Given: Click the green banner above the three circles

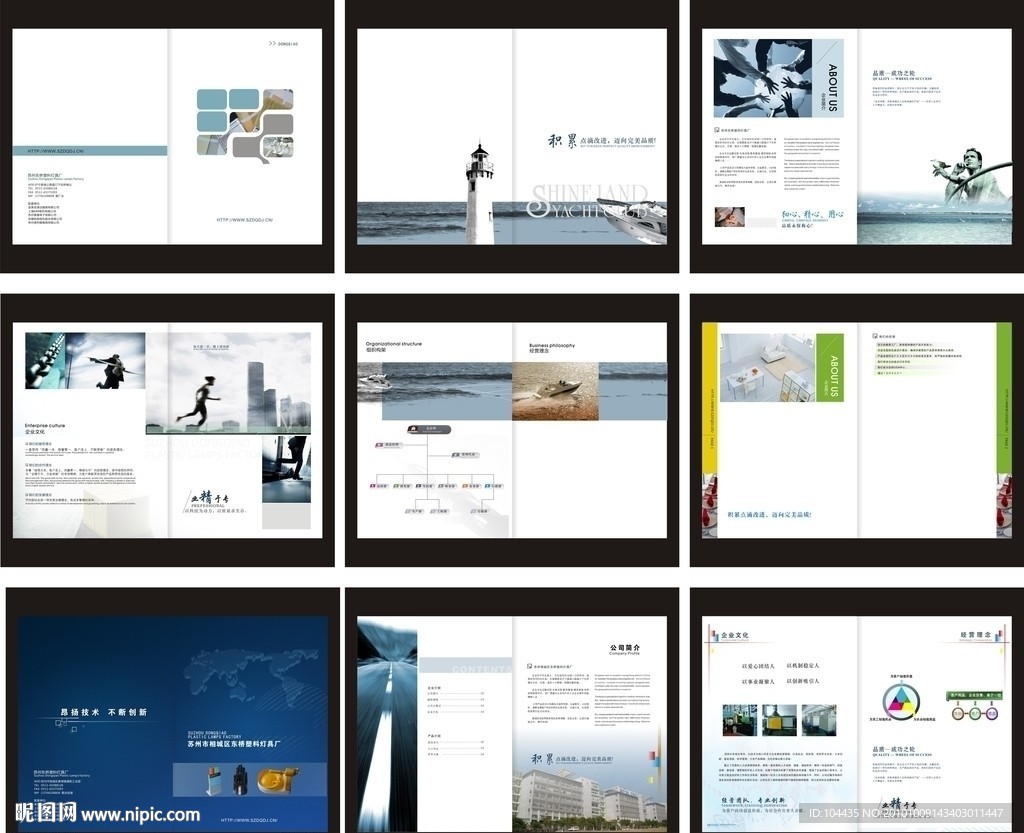Looking at the screenshot, I should coord(975,696).
